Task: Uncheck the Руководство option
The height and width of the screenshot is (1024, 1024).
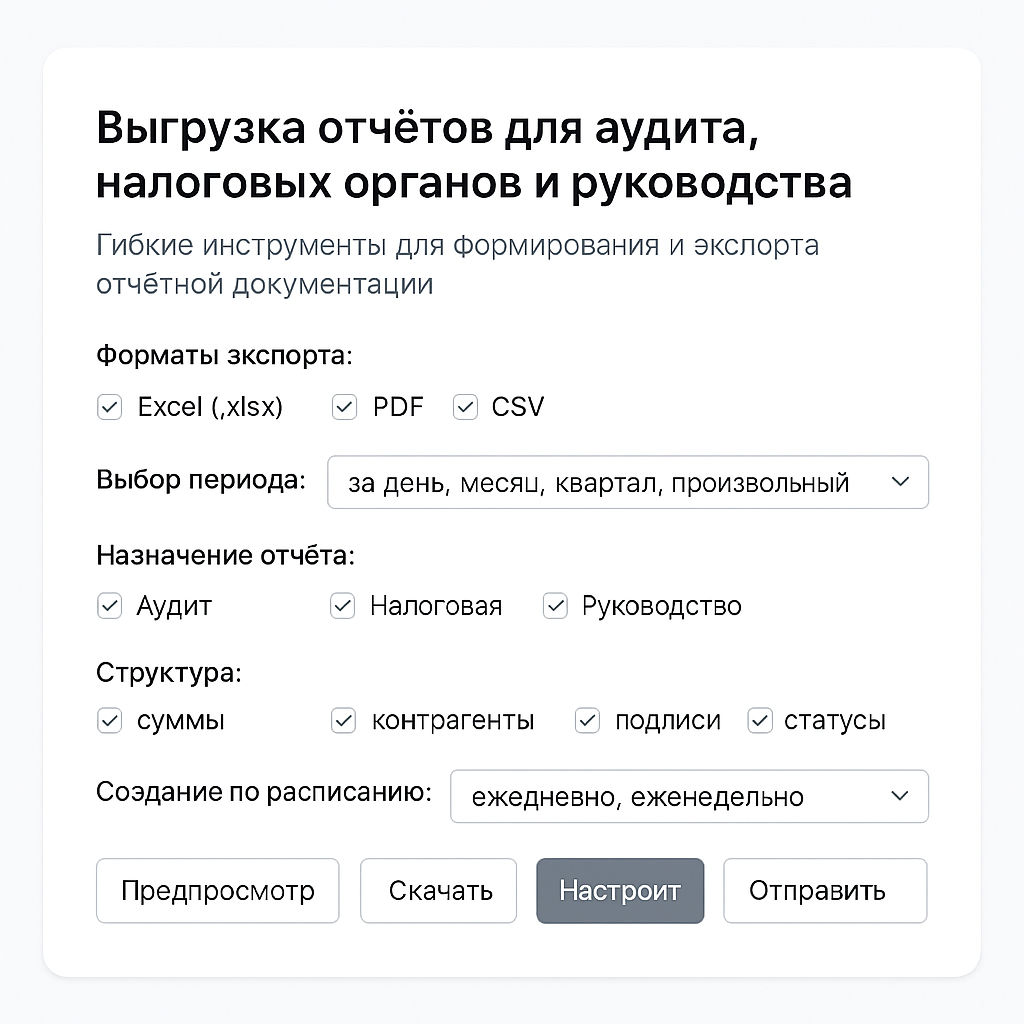Action: point(555,606)
